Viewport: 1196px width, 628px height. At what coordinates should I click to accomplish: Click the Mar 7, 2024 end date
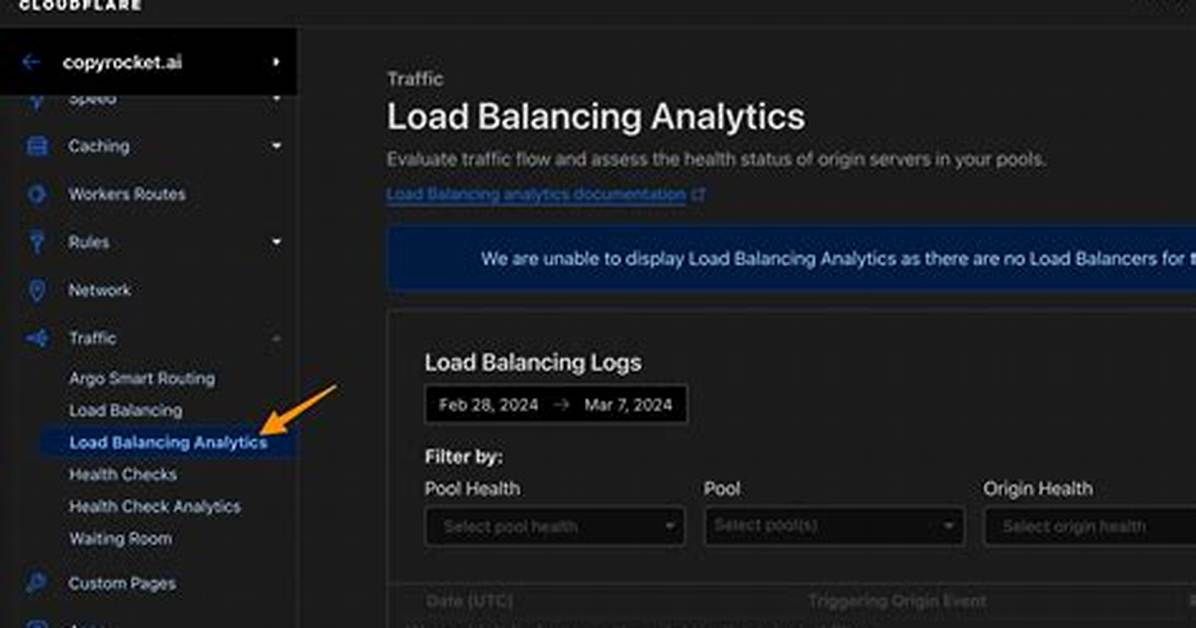coord(629,404)
